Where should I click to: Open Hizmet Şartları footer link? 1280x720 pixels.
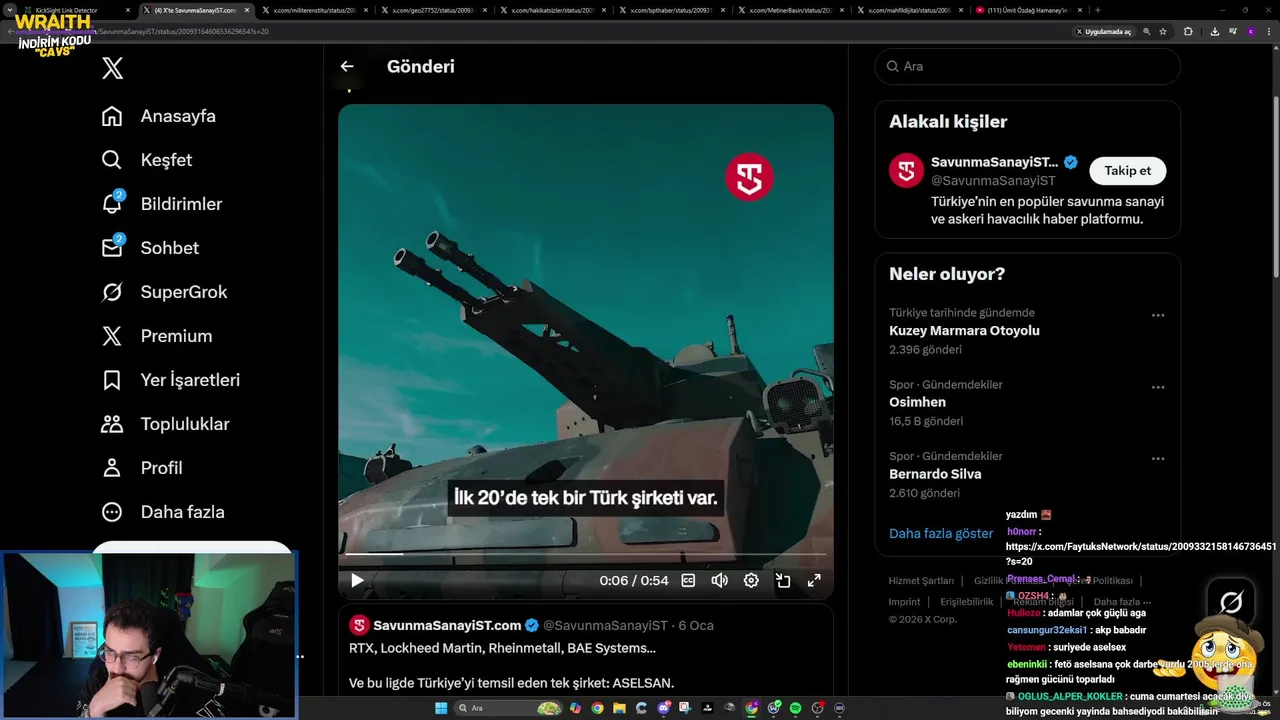pos(921,580)
